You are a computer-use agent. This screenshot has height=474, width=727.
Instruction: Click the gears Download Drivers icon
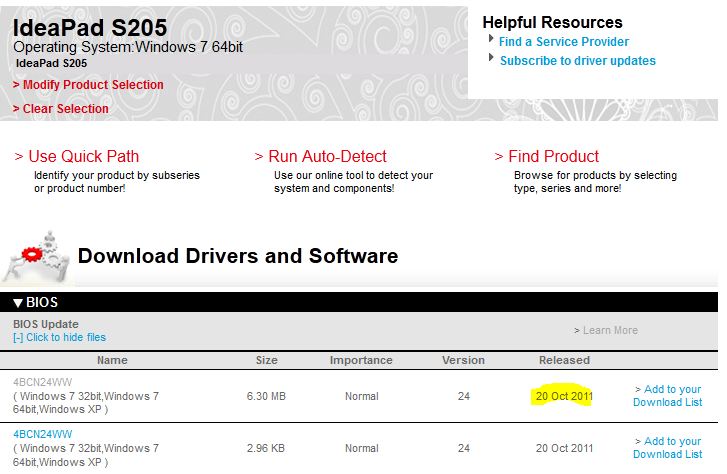click(37, 256)
